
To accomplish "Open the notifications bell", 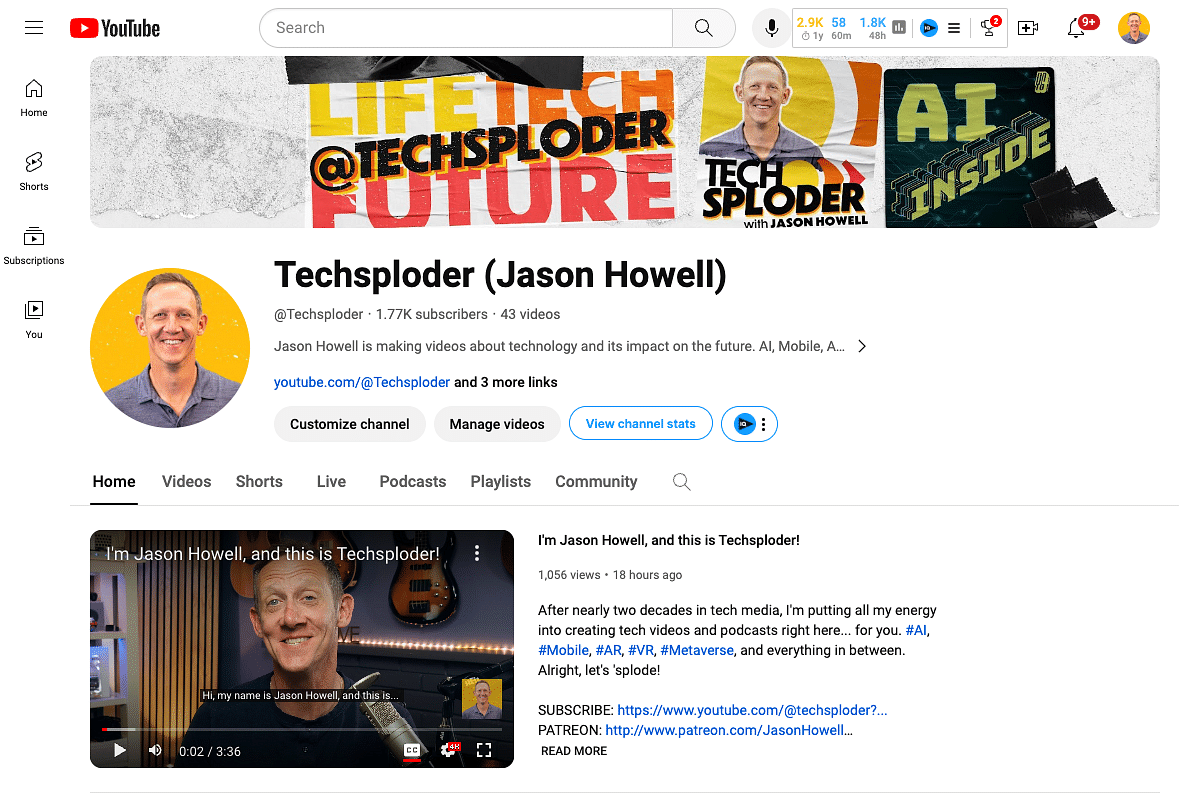I will [x=1076, y=28].
